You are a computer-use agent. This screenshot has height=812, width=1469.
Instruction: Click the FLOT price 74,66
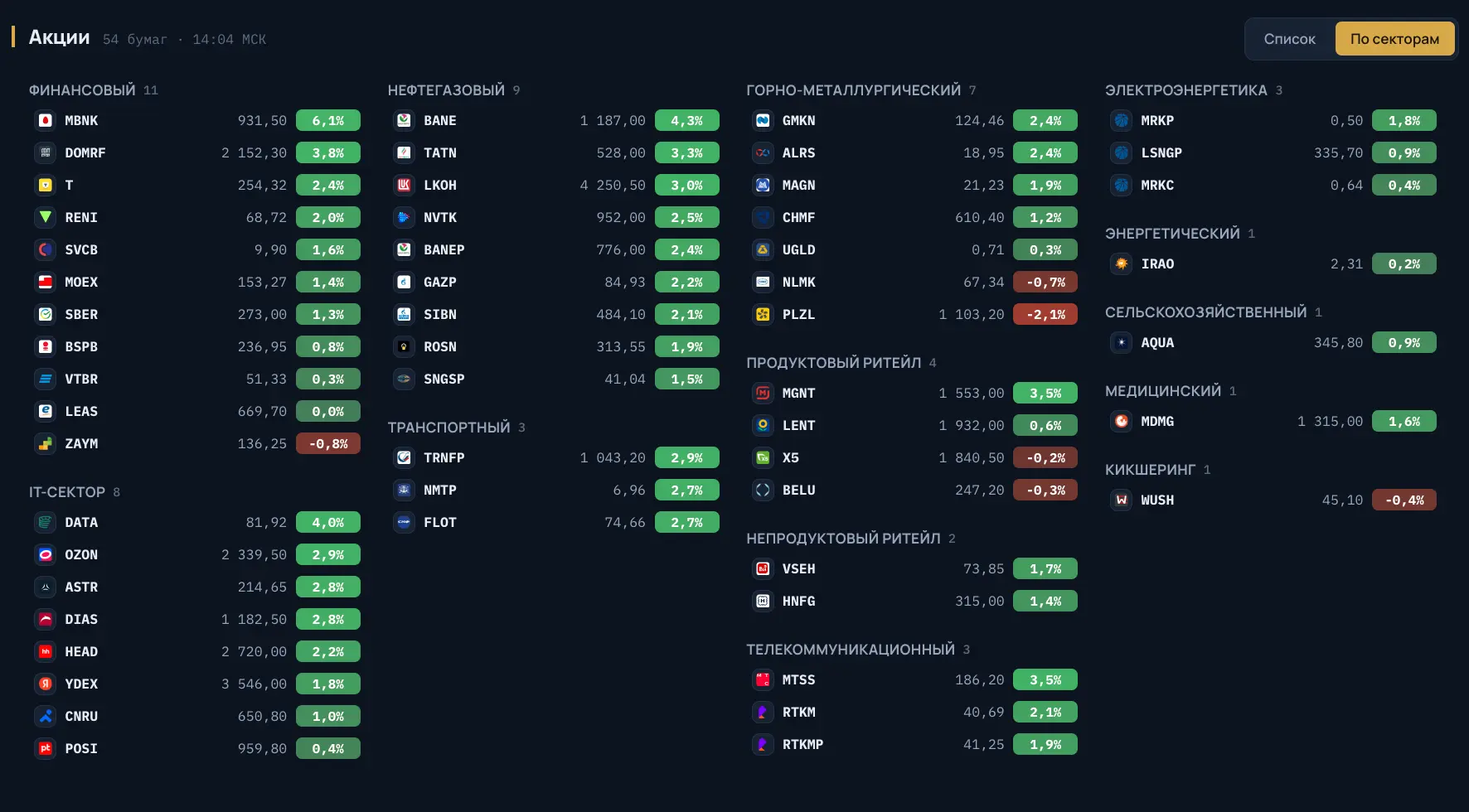(625, 523)
